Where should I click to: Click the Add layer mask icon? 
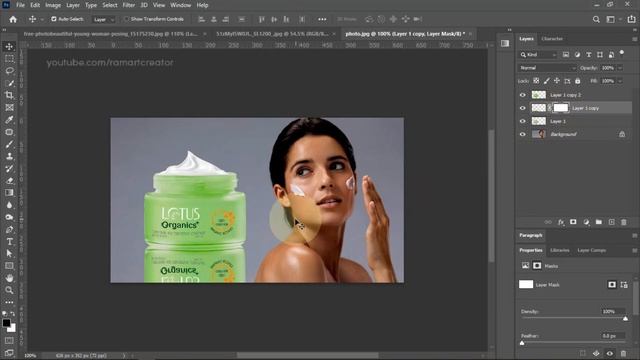pyautogui.click(x=573, y=222)
